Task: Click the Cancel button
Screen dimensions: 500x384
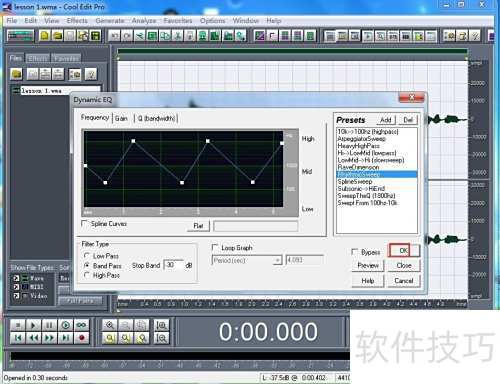Action: pos(404,281)
